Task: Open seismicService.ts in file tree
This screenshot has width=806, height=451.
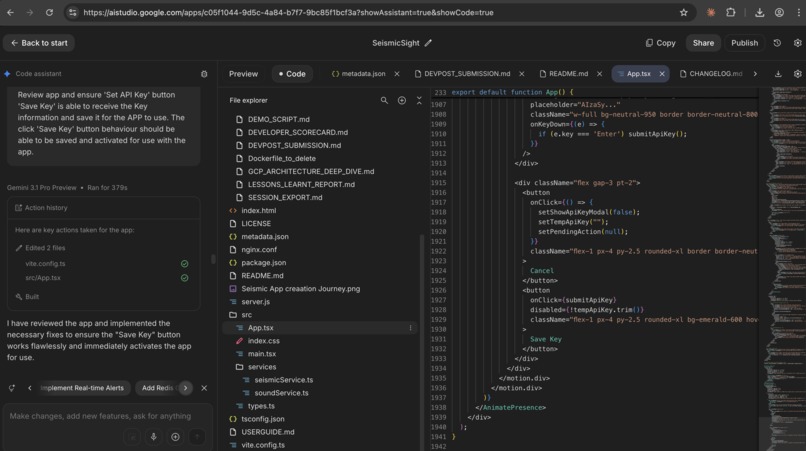Action: 283,380
